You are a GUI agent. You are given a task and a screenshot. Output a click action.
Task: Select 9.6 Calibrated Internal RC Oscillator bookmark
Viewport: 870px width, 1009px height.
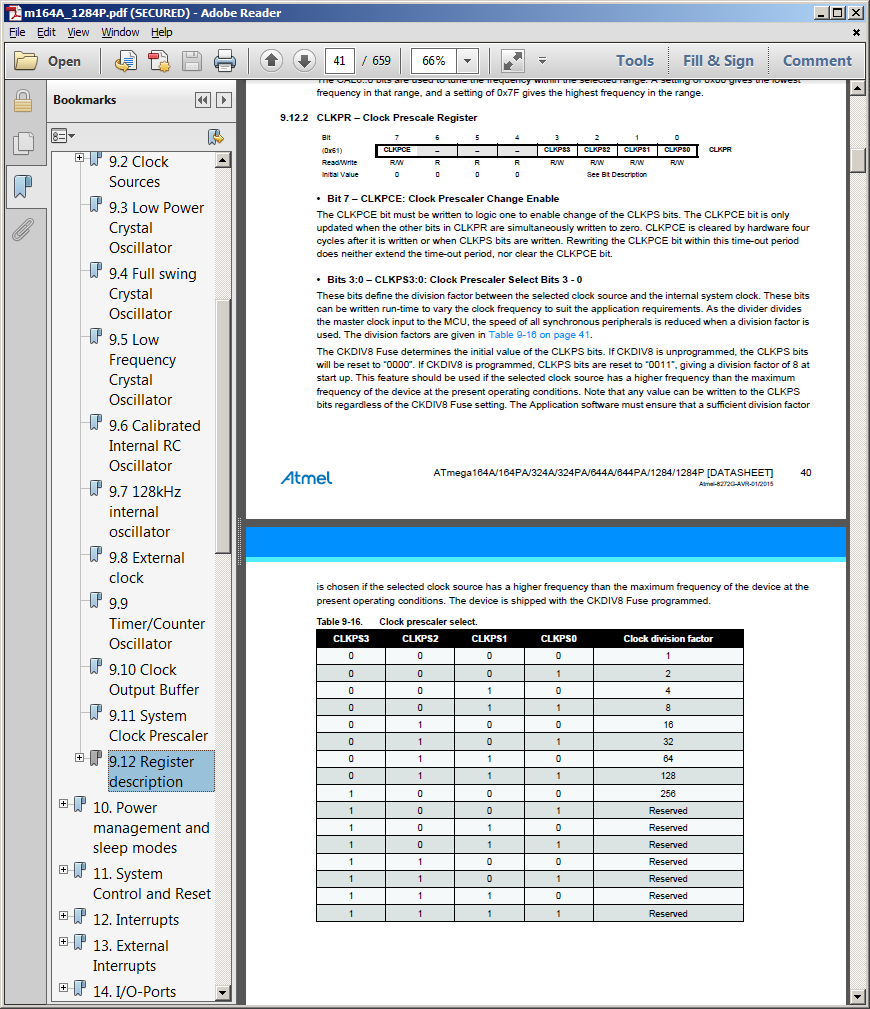click(x=154, y=445)
